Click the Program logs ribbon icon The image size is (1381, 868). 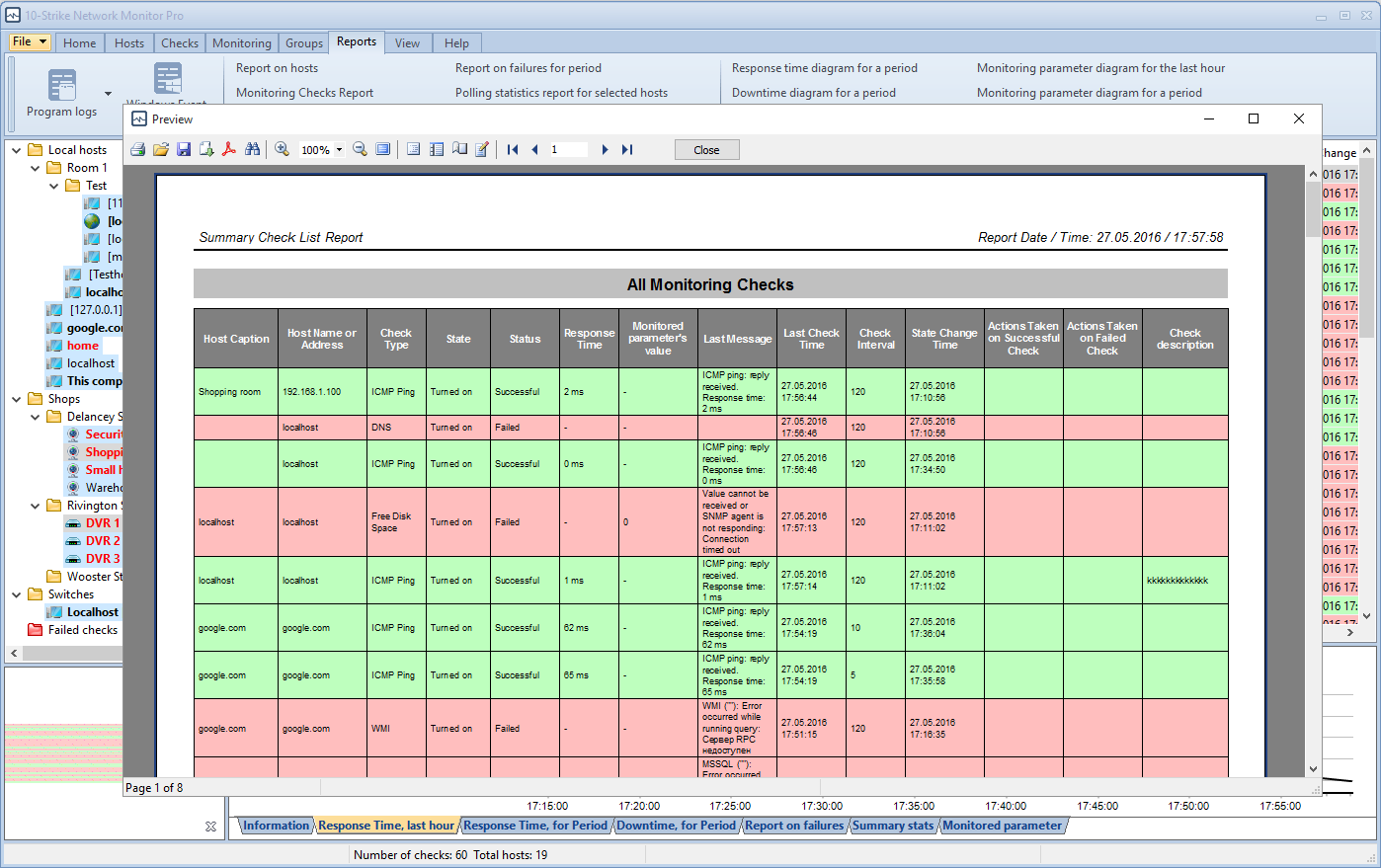(x=62, y=85)
